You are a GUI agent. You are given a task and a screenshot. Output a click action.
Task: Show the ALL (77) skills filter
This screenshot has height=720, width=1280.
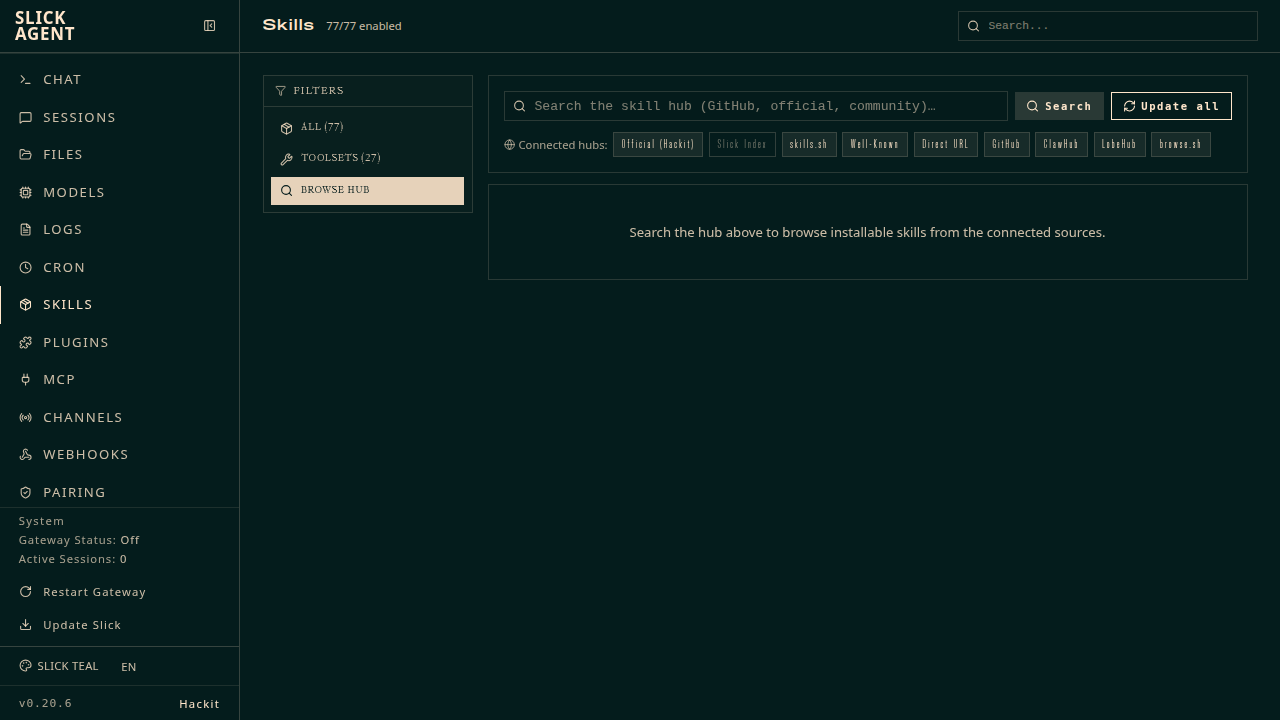point(367,127)
